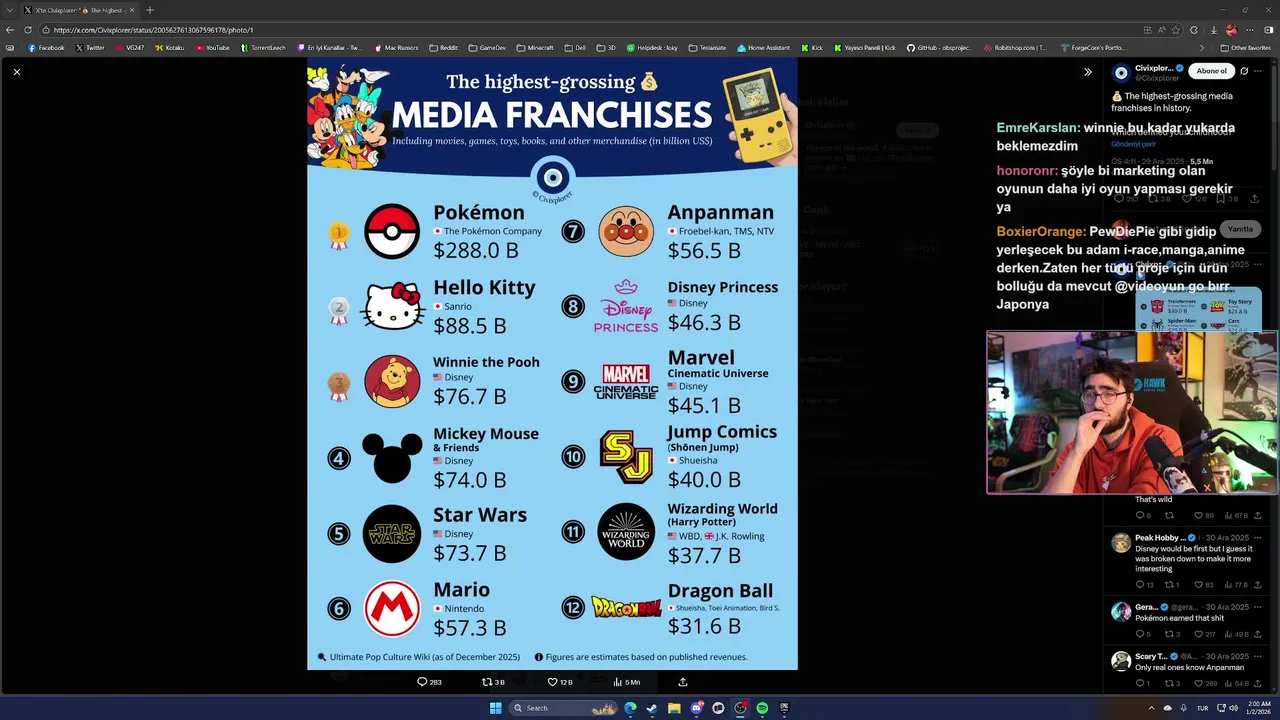Open Epic Games Launcher from the taskbar
The width and height of the screenshot is (1280, 720).
784,708
